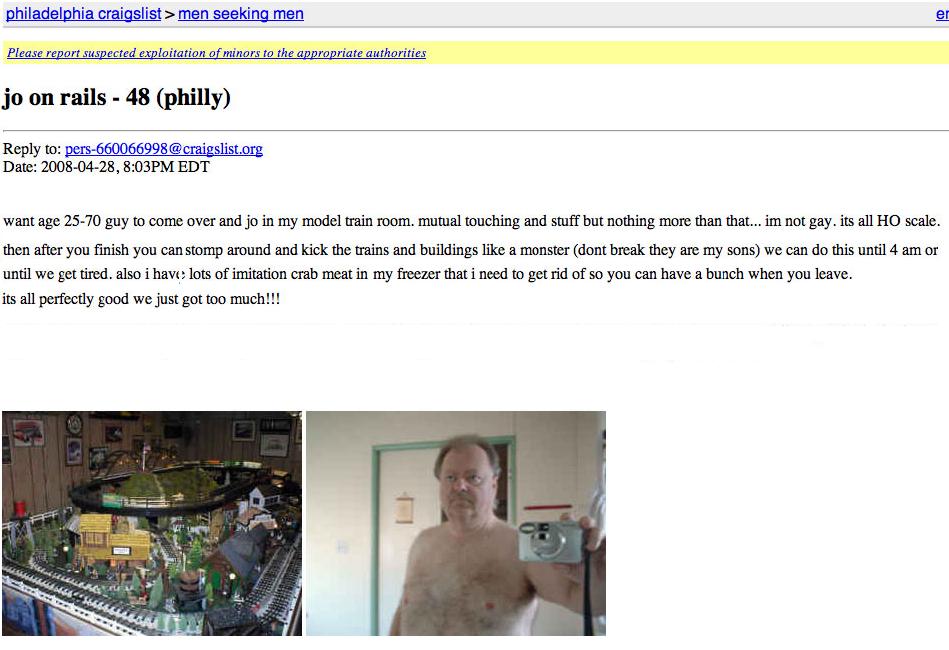This screenshot has height=650, width=949.
Task: Click the first line mentioning 'model train room'
Action: click(x=471, y=221)
